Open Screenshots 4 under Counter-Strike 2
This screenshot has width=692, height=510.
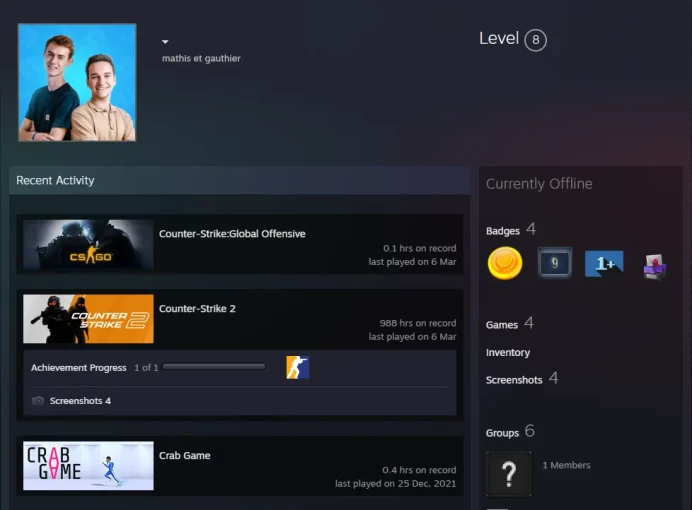pos(80,401)
